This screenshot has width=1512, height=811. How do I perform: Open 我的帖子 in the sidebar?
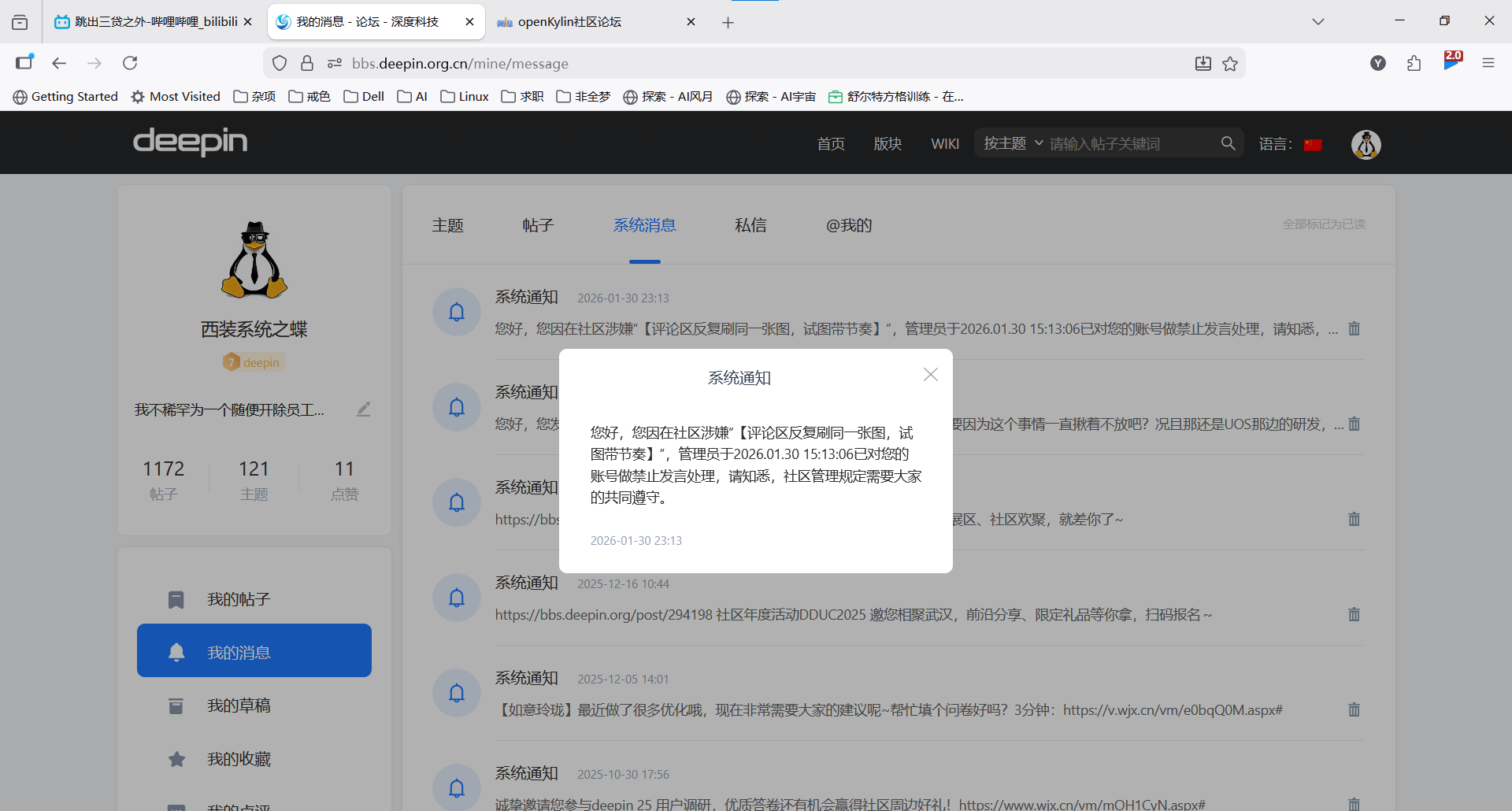pos(239,600)
